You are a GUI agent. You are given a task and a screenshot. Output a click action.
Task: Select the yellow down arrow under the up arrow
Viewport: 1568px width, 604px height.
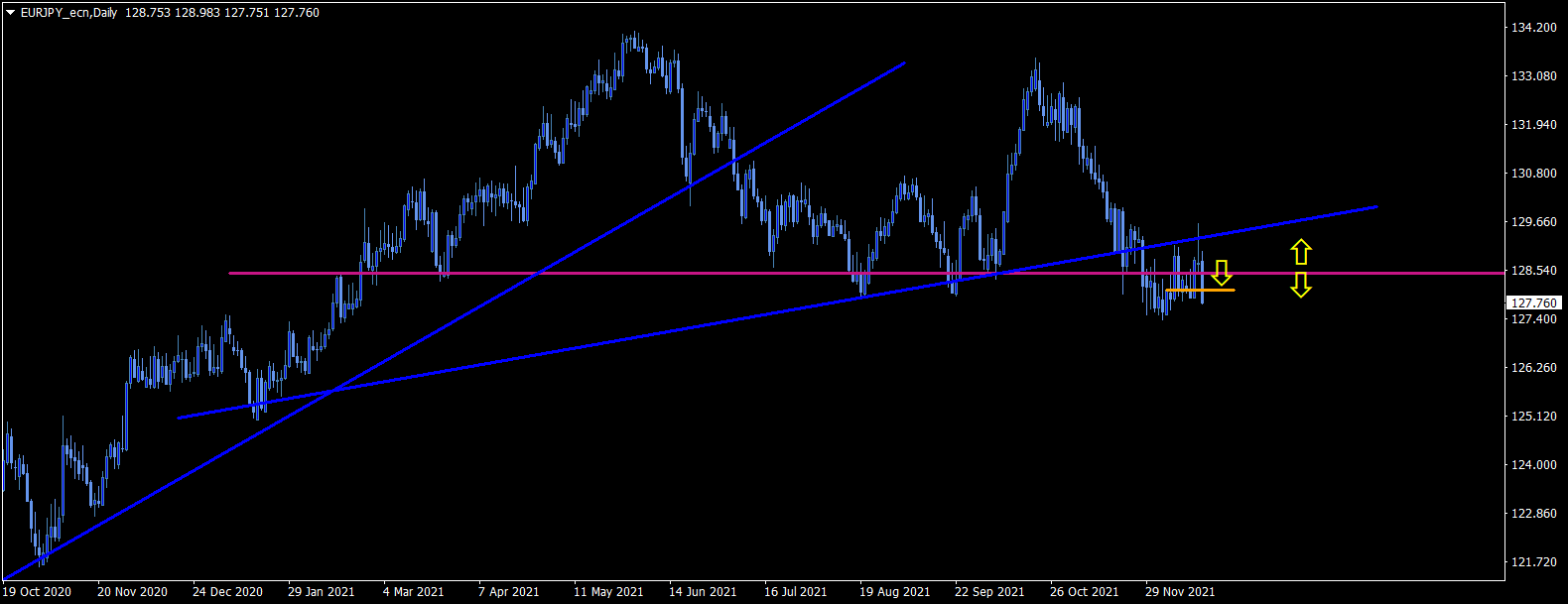[x=1301, y=286]
